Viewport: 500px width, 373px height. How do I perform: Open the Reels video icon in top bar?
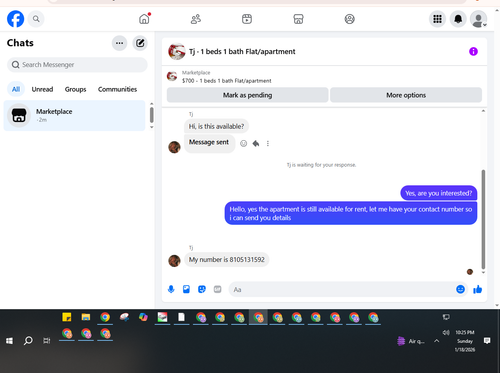point(247,19)
